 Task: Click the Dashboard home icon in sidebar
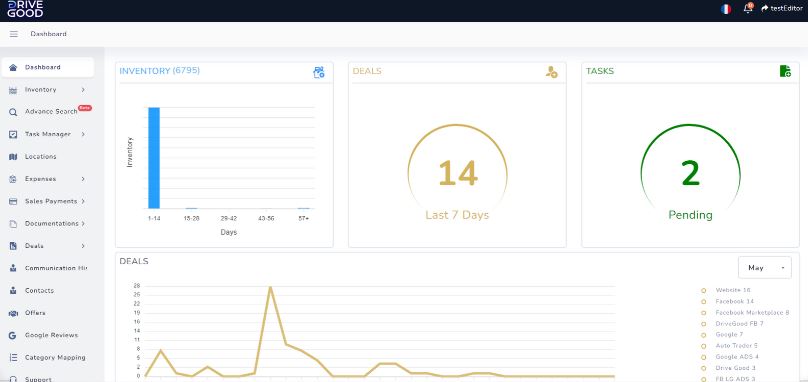pyautogui.click(x=13, y=67)
